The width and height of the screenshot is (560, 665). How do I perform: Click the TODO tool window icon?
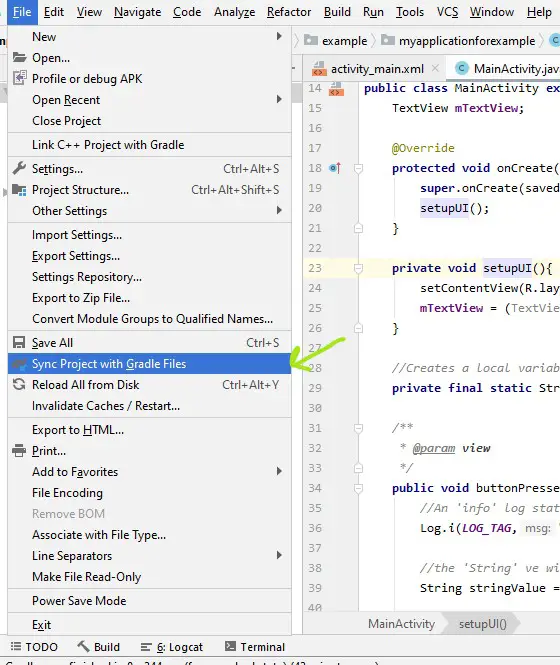16,646
